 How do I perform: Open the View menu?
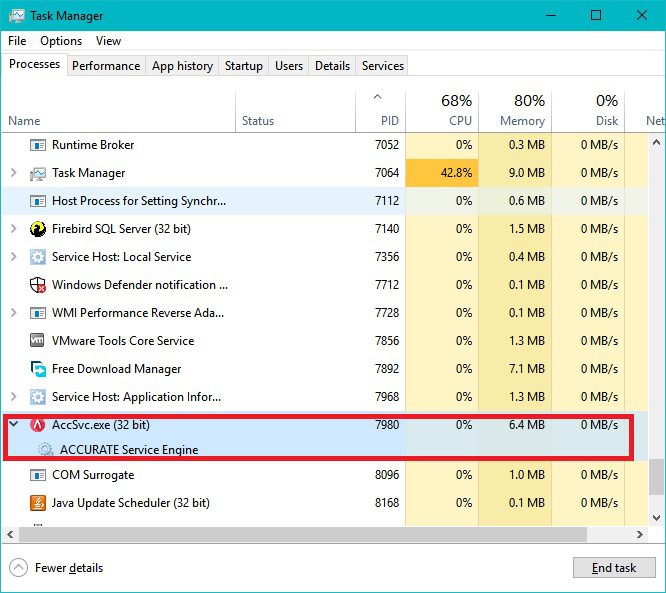[108, 41]
